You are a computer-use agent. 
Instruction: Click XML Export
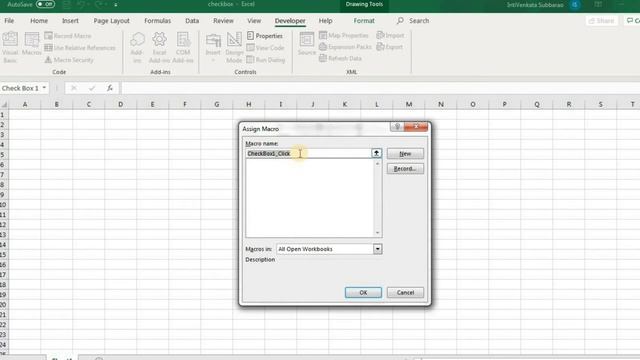click(390, 47)
